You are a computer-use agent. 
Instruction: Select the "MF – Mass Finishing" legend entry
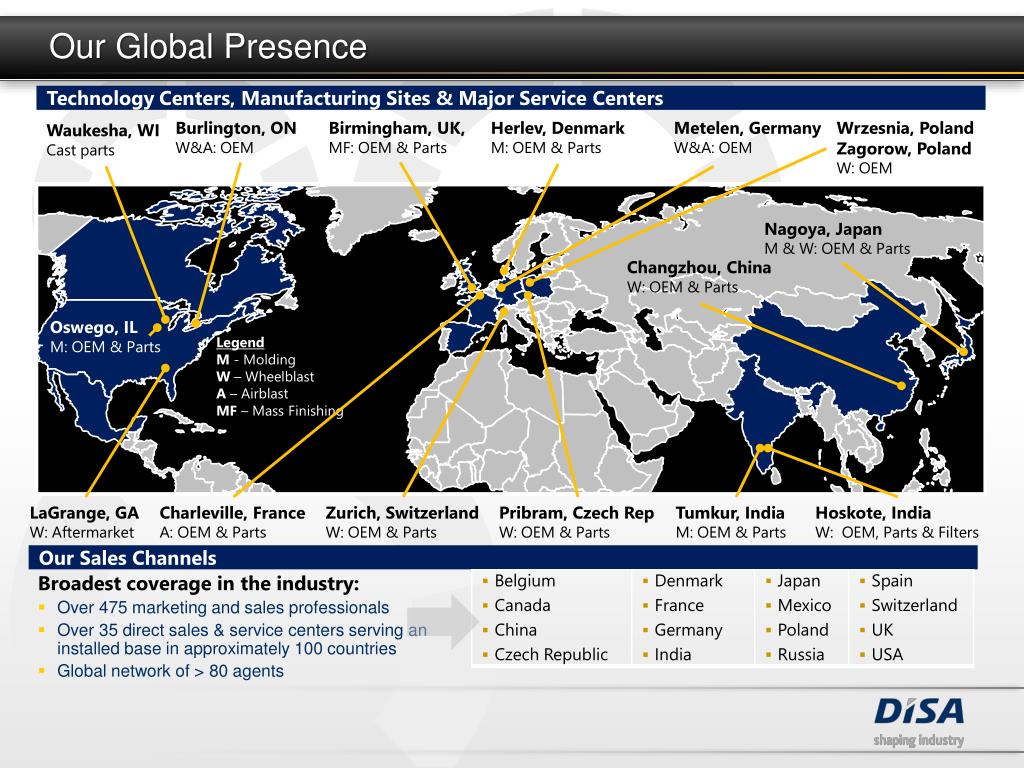coord(280,411)
